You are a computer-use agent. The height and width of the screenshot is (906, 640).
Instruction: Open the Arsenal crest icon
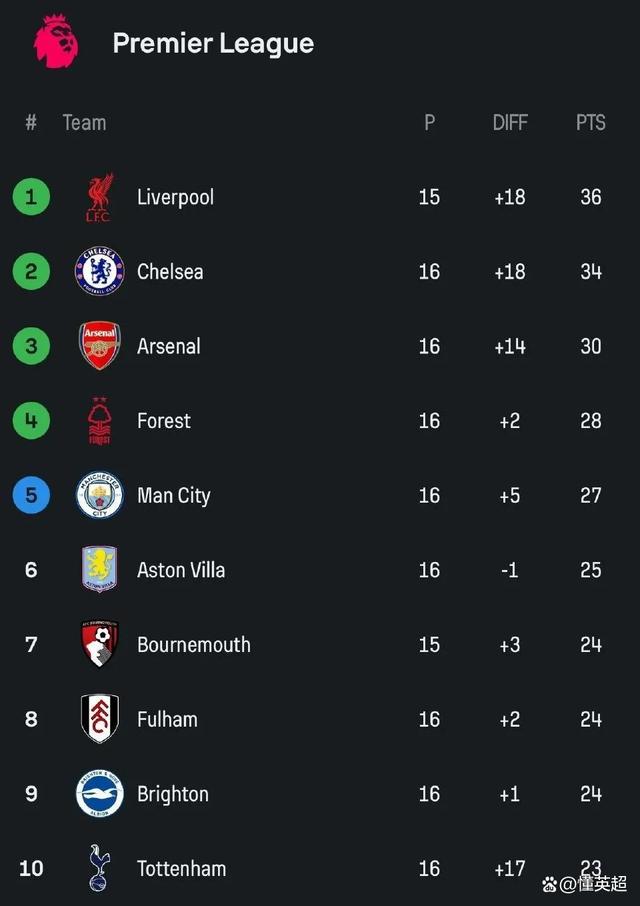(x=99, y=346)
